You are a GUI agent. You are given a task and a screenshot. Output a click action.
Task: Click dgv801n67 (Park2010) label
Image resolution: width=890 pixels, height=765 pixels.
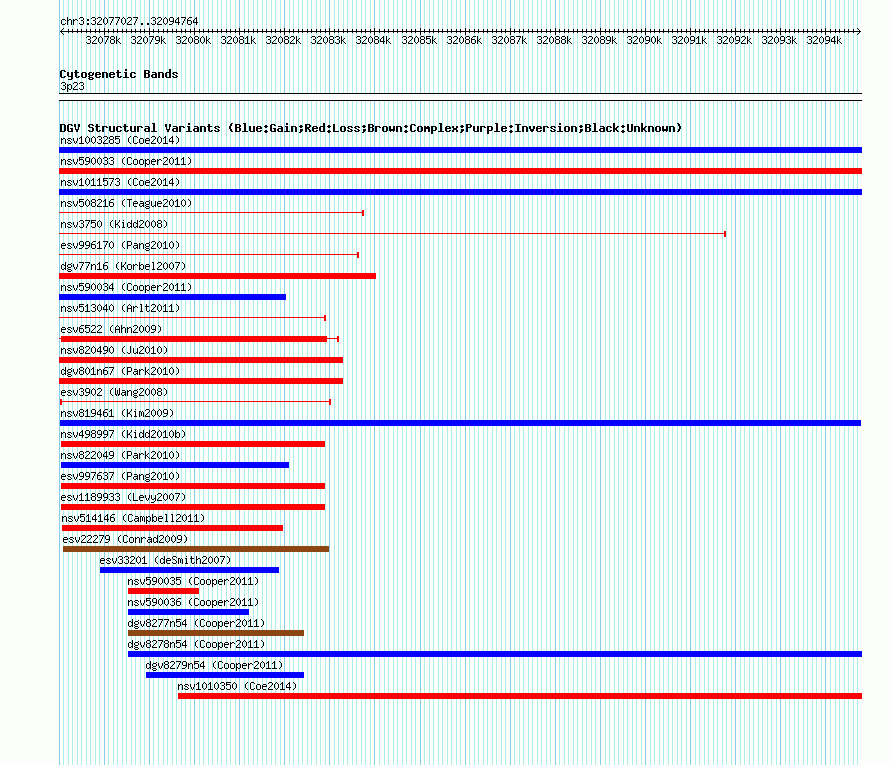[x=120, y=371]
